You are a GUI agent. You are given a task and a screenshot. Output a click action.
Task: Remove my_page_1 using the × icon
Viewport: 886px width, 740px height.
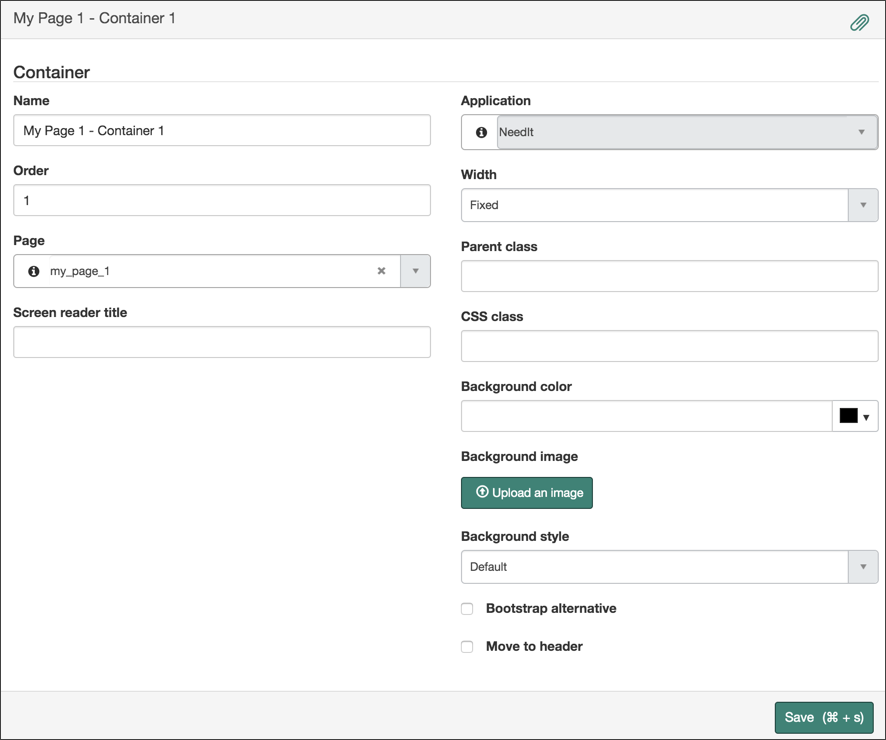381,271
